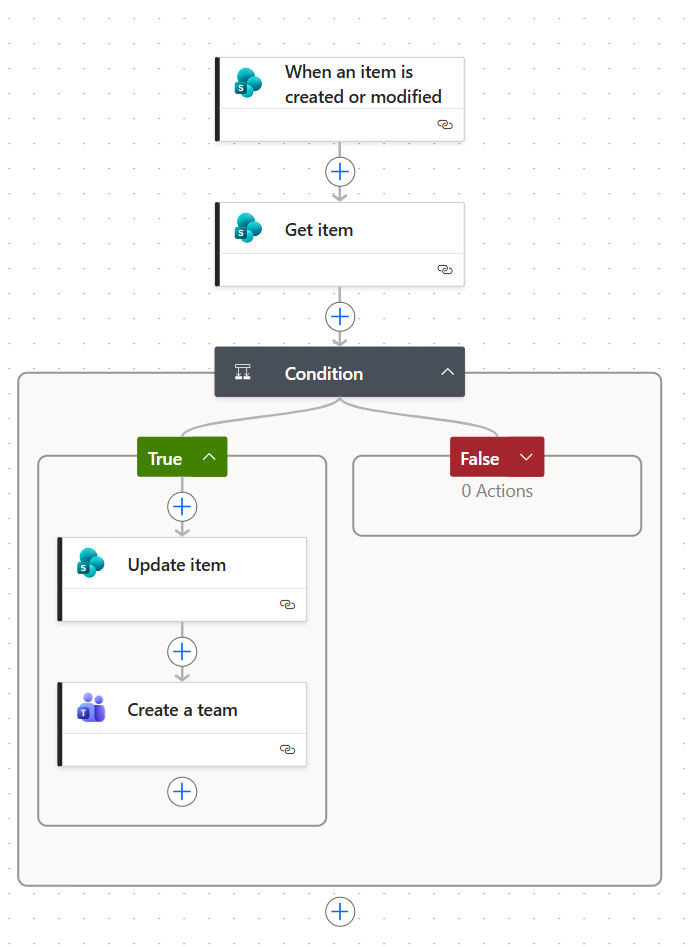Click the Microsoft Teams icon on Create a team
Screen dimensions: 694x947
[91, 708]
